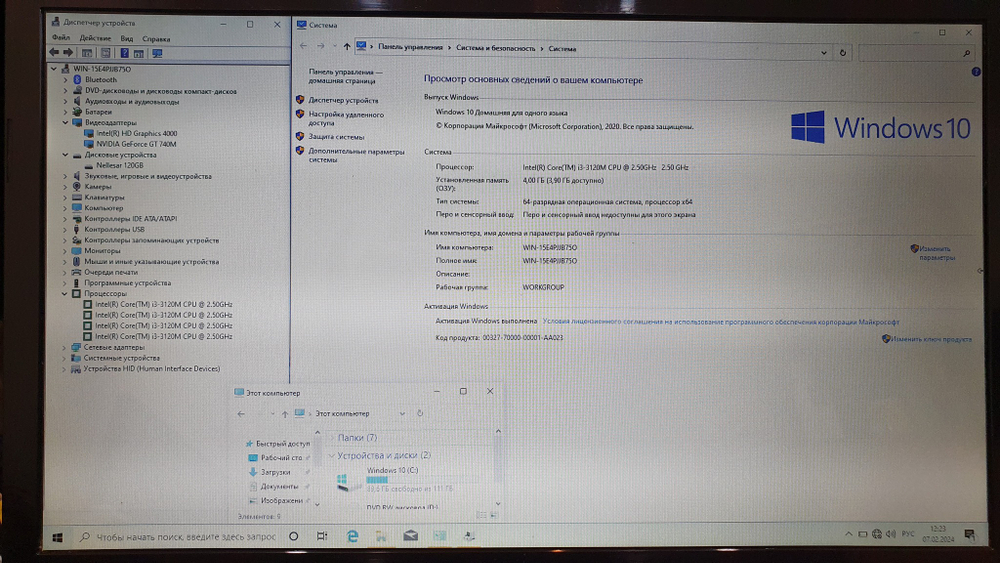Click the blue help icon in Device Manager toolbar
The width and height of the screenshot is (1000, 563).
(x=124, y=54)
